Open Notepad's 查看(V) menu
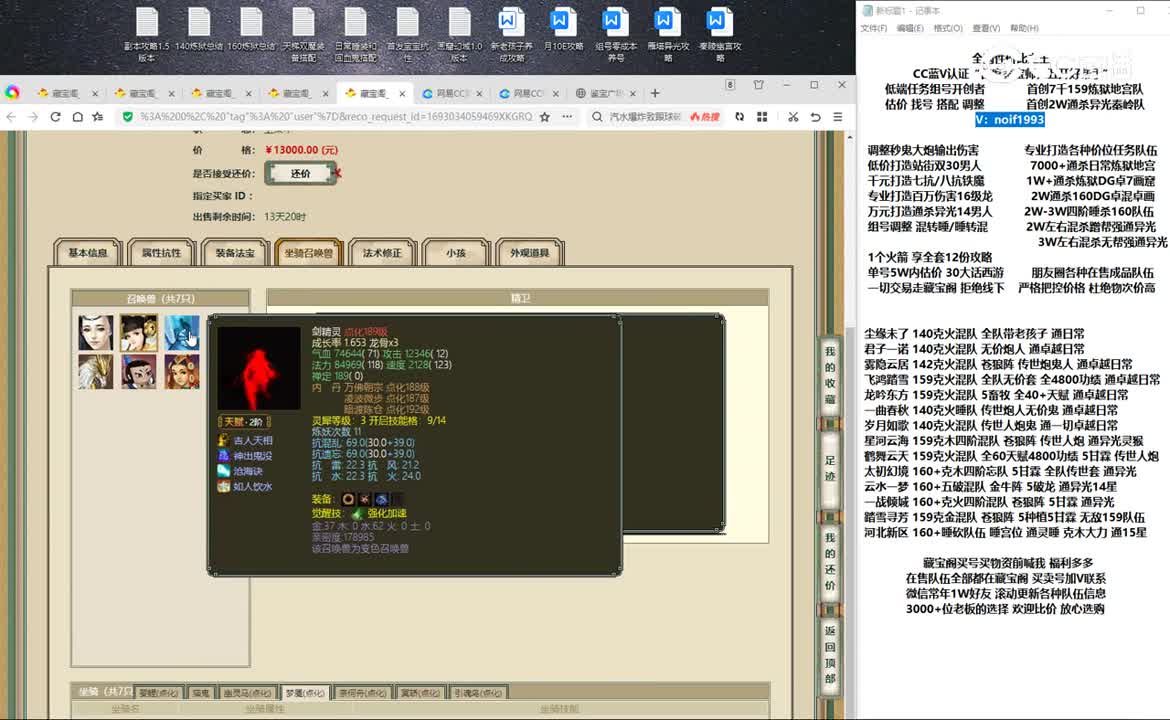Image resolution: width=1170 pixels, height=720 pixels. coord(986,28)
